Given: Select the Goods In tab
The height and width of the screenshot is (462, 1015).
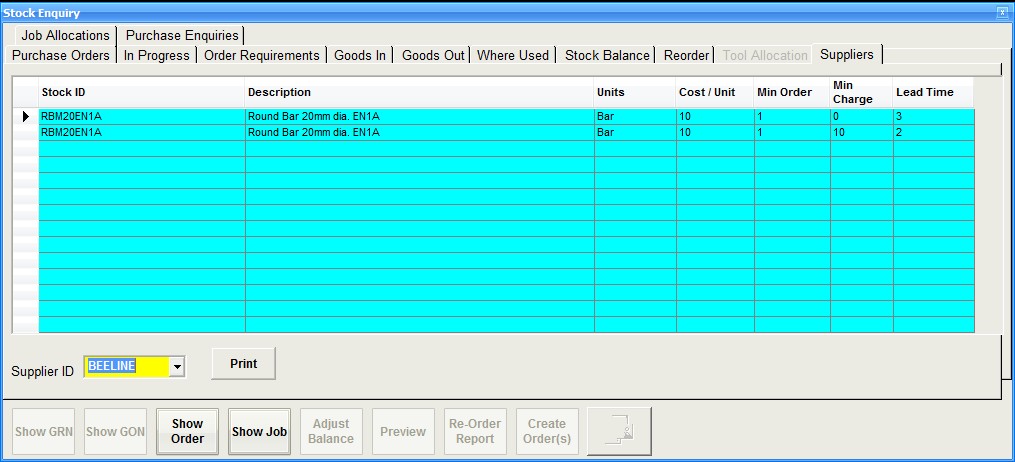Looking at the screenshot, I should tap(360, 55).
